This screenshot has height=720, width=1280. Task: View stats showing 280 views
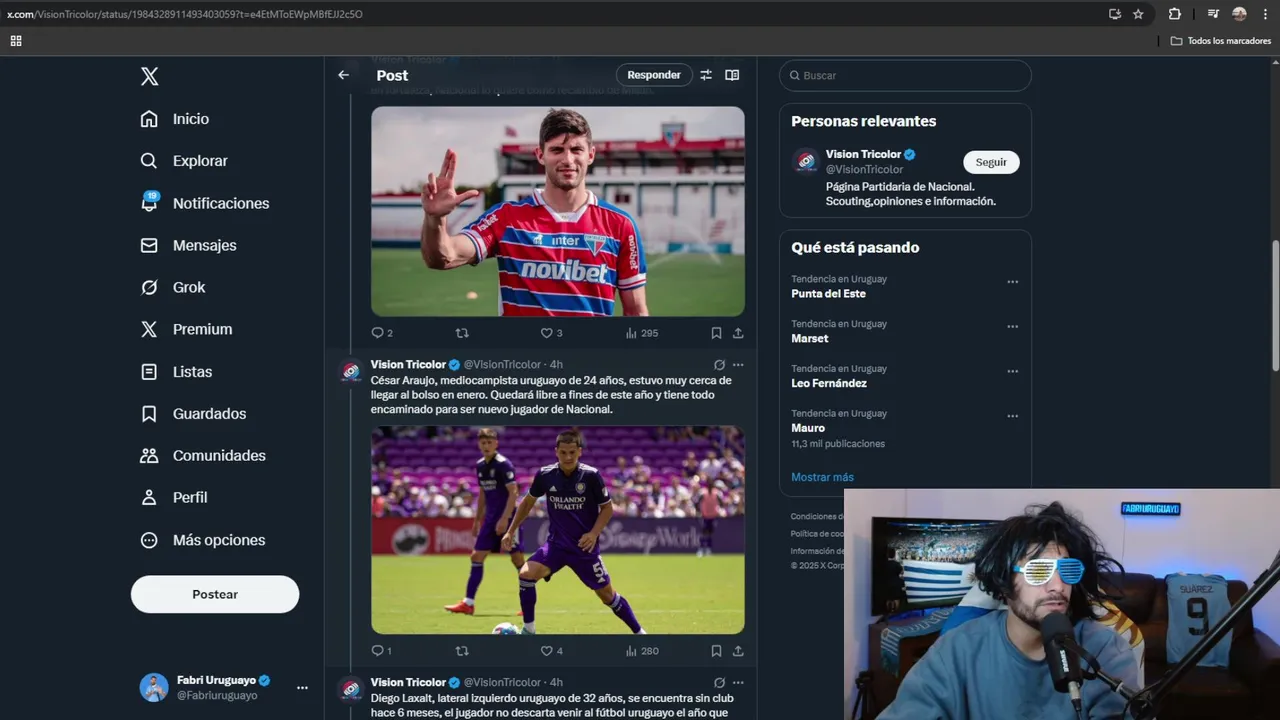[x=642, y=651]
